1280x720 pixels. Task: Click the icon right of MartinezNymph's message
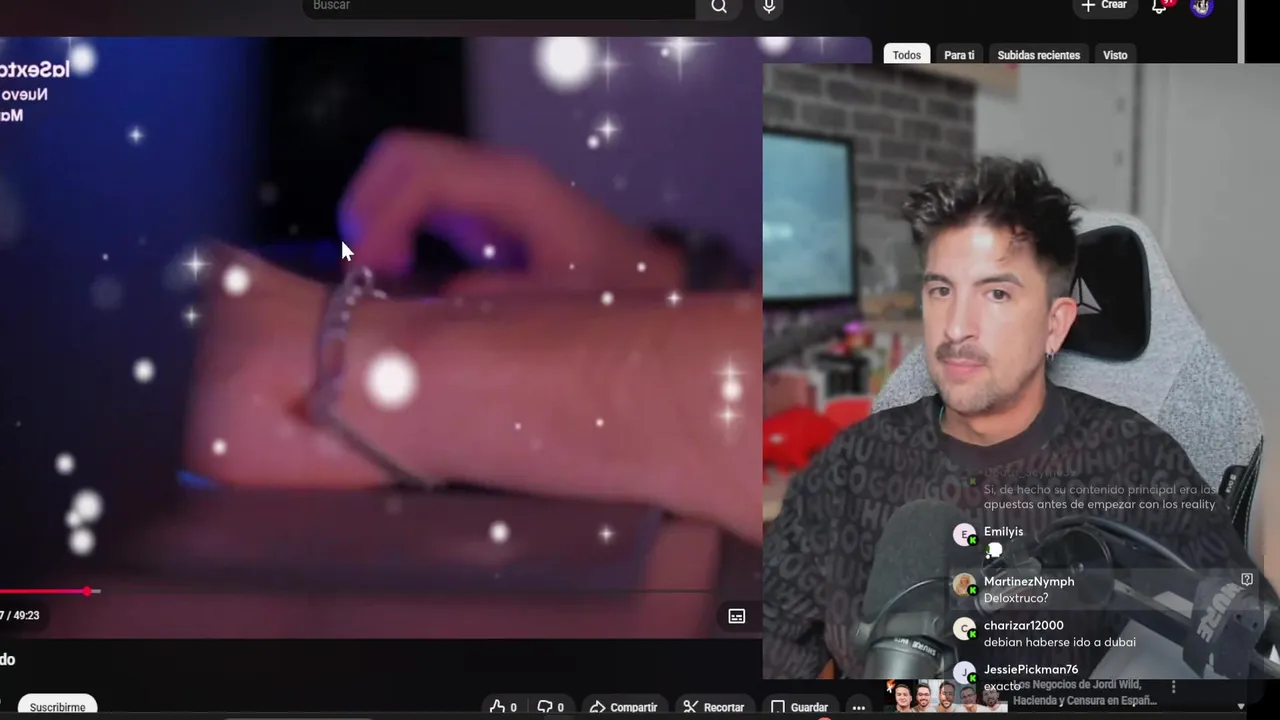coord(1247,579)
